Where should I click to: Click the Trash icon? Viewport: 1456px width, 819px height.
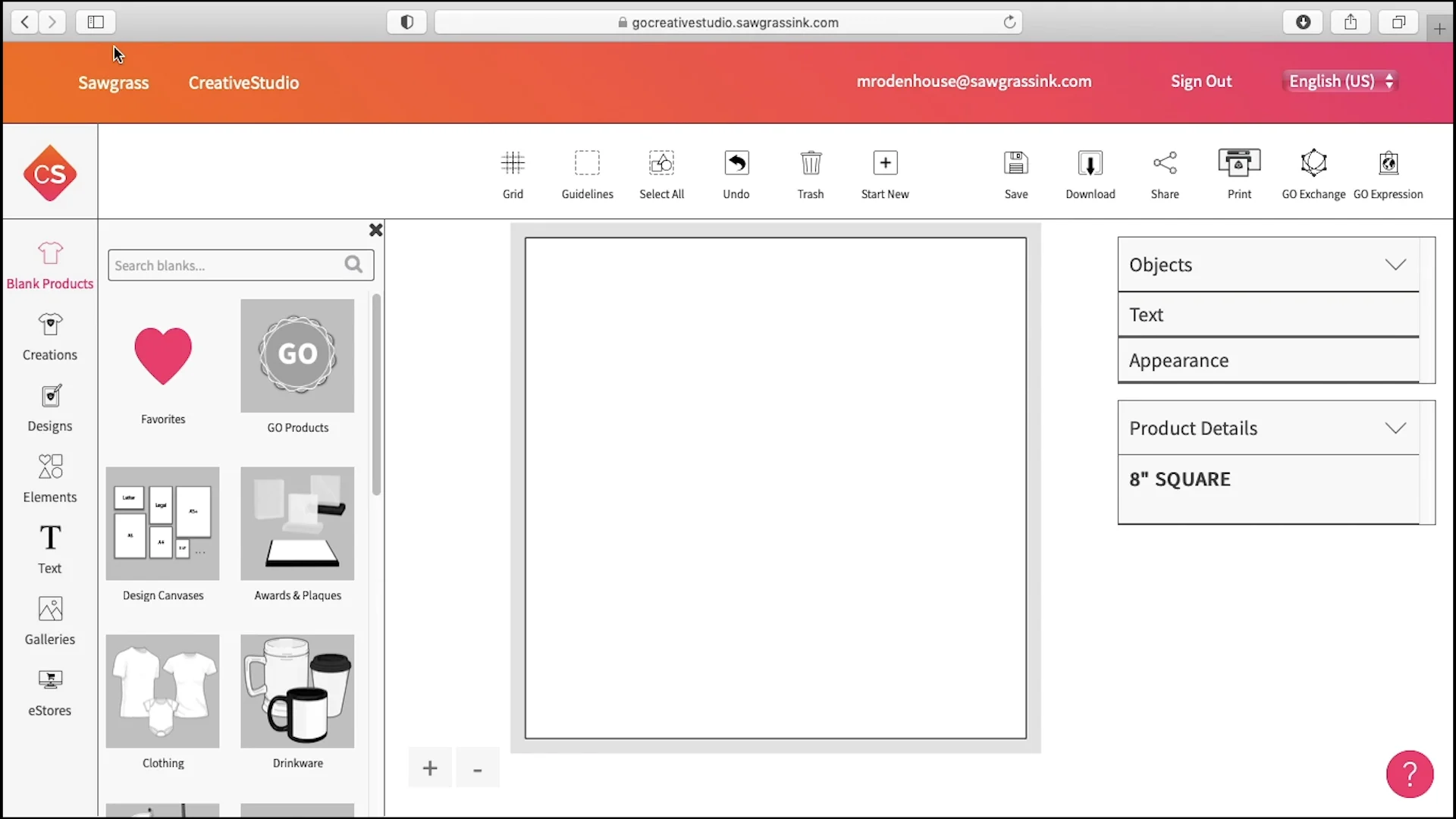pyautogui.click(x=810, y=164)
